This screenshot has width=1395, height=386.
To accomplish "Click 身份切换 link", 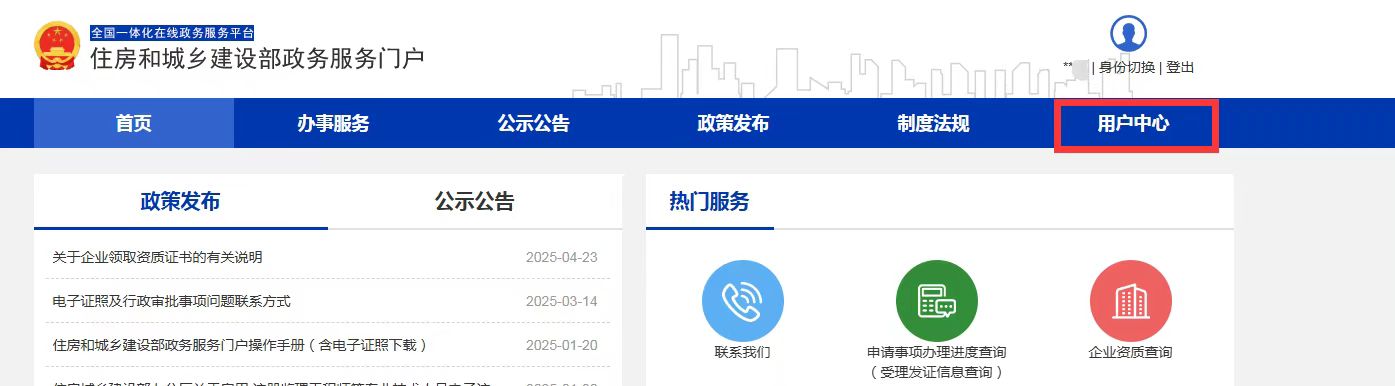I will 1127,67.
